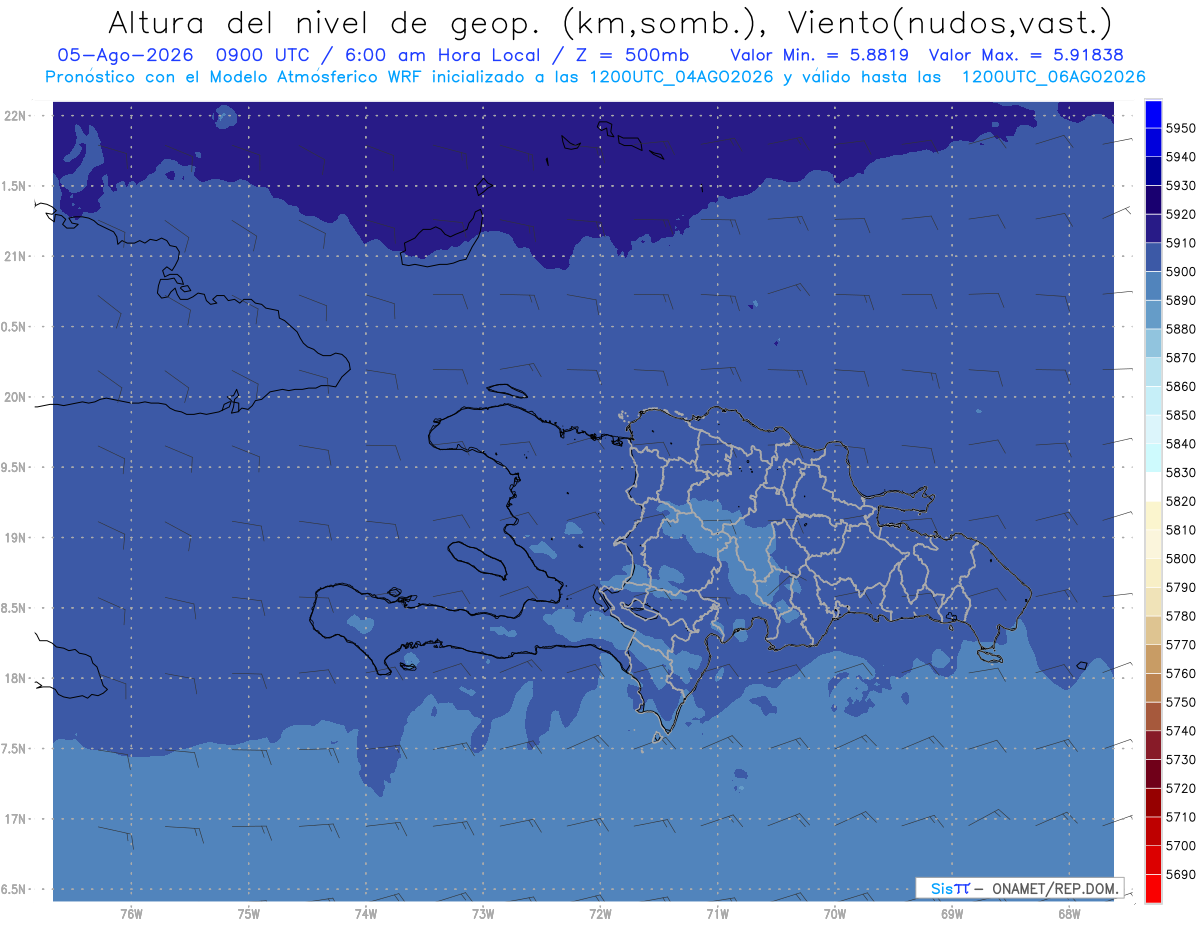The image size is (1200, 927).
Task: Click the '5760' color bar value
Action: pyautogui.click(x=1181, y=673)
